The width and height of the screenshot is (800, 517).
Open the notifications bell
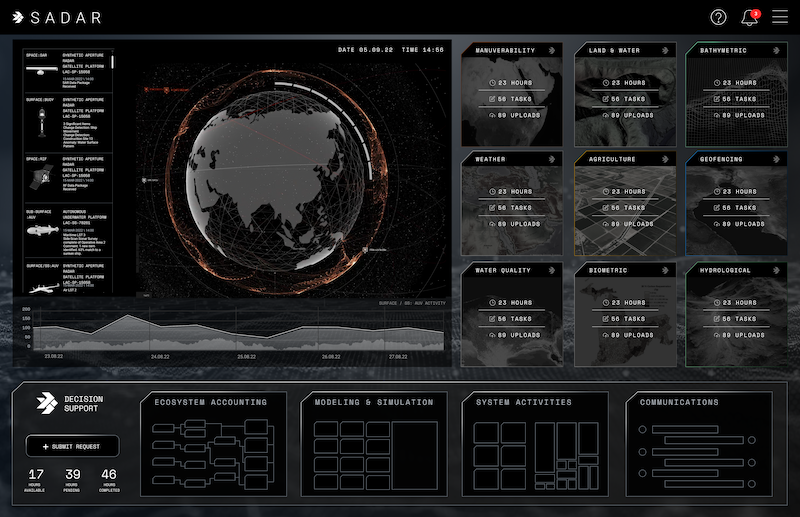[x=749, y=17]
